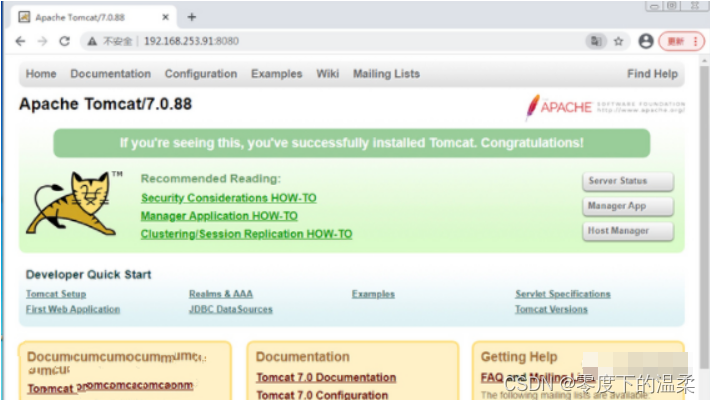Click the Getting Help heading
This screenshot has height=403, width=710.
[519, 357]
